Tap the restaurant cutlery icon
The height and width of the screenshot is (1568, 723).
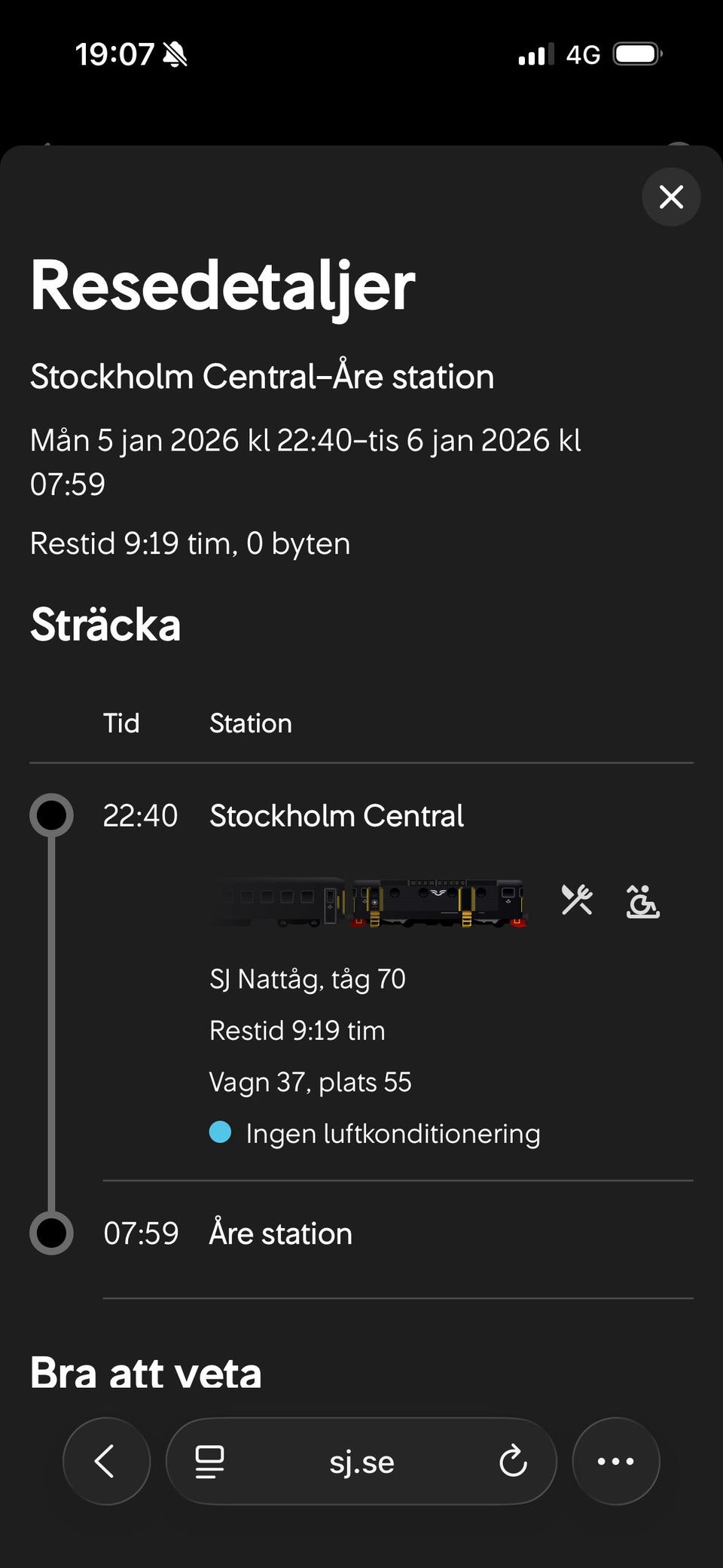click(x=577, y=900)
